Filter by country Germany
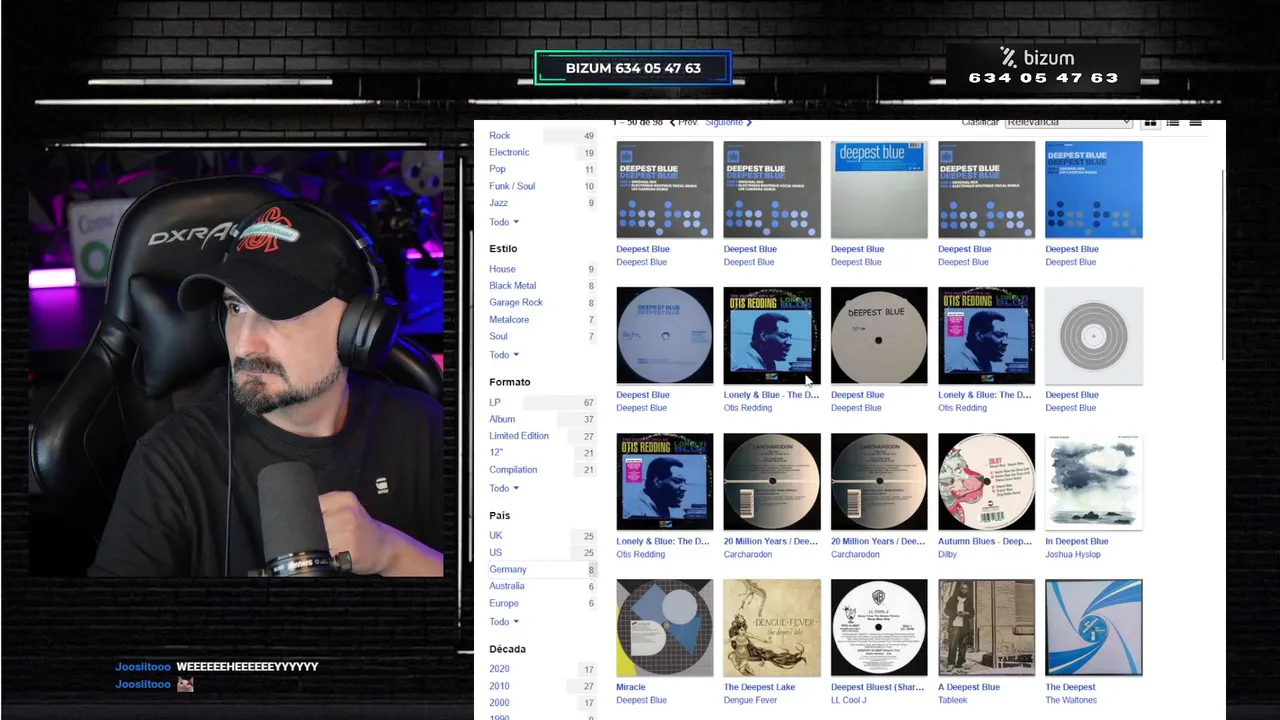Image resolution: width=1280 pixels, height=720 pixels. click(x=508, y=569)
